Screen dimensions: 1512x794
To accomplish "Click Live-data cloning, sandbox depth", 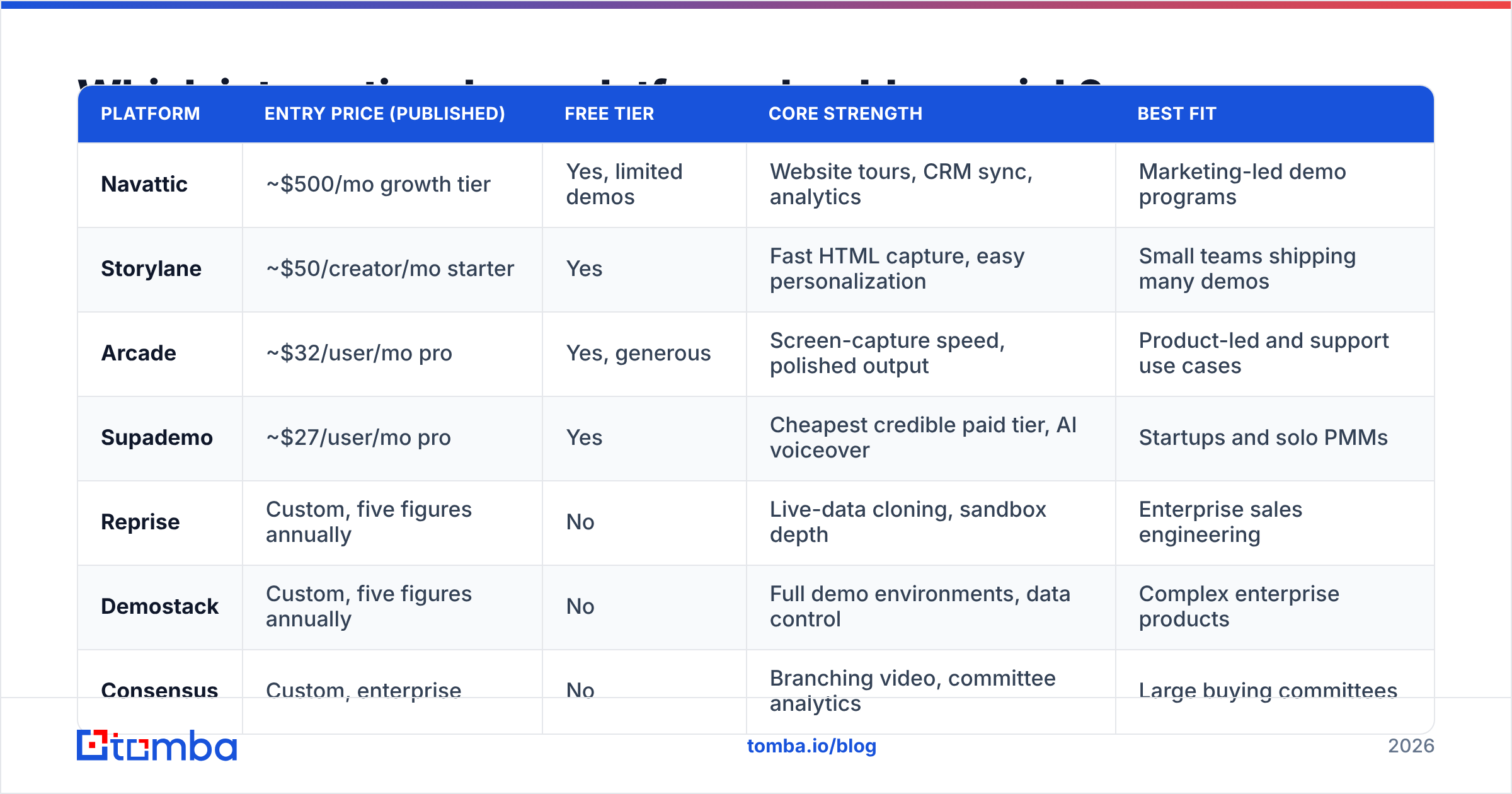I will pos(908,522).
